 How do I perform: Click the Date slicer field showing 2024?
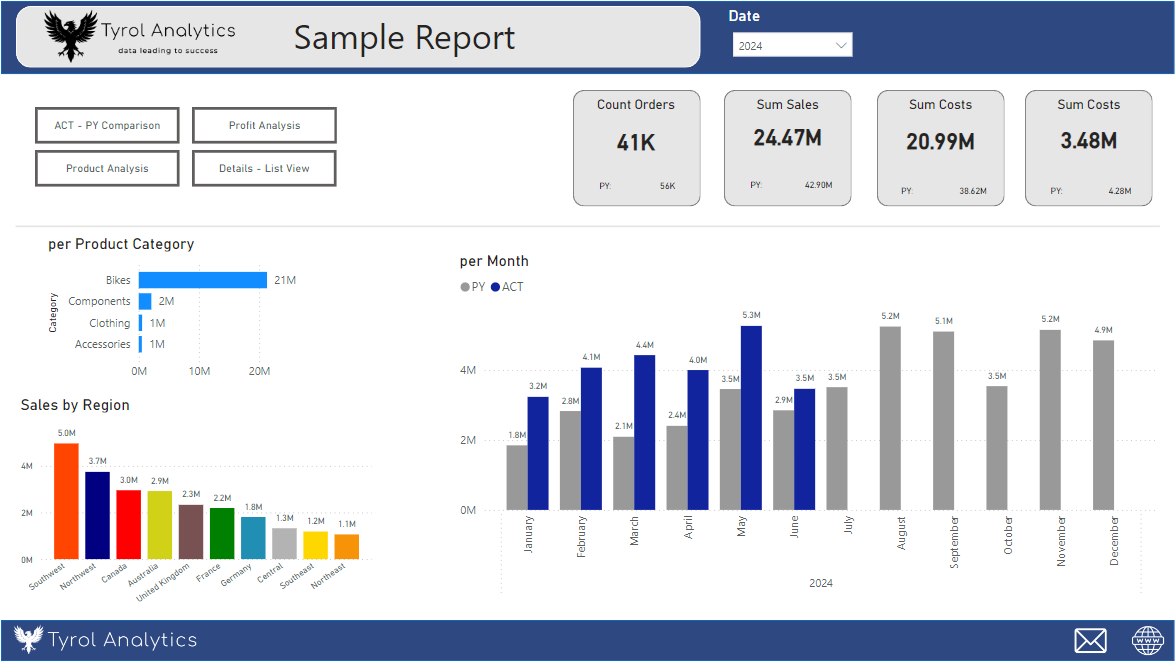click(782, 45)
